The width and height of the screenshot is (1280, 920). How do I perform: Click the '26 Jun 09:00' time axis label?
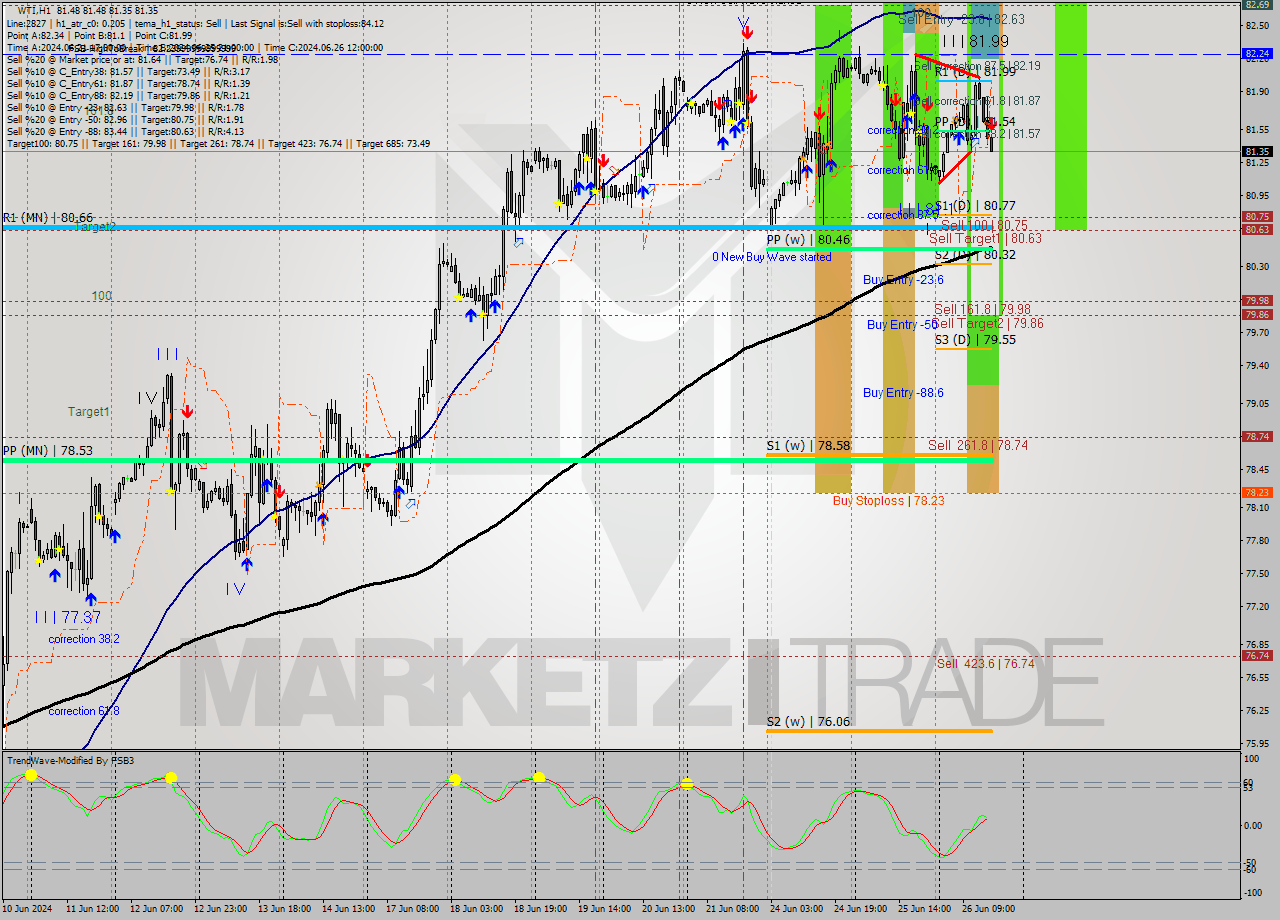point(989,908)
